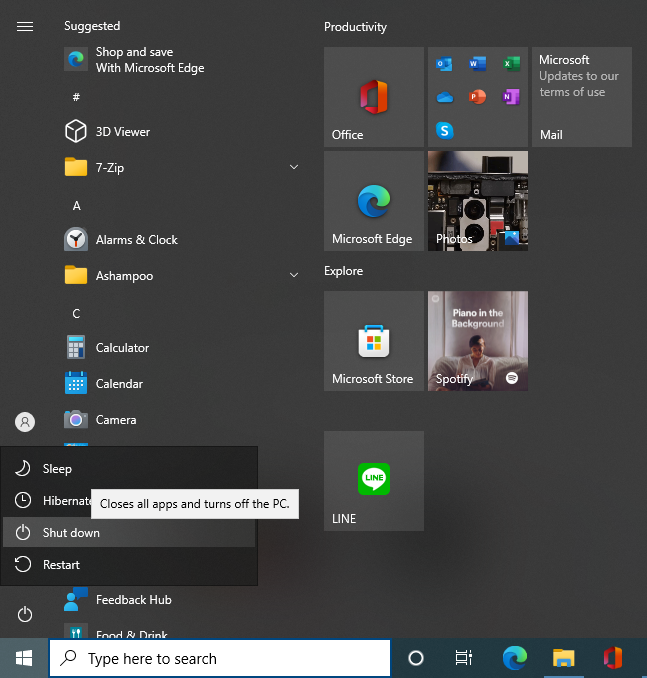Viewport: 647px width, 678px height.
Task: Open the Calendar app
Action: coord(182,384)
